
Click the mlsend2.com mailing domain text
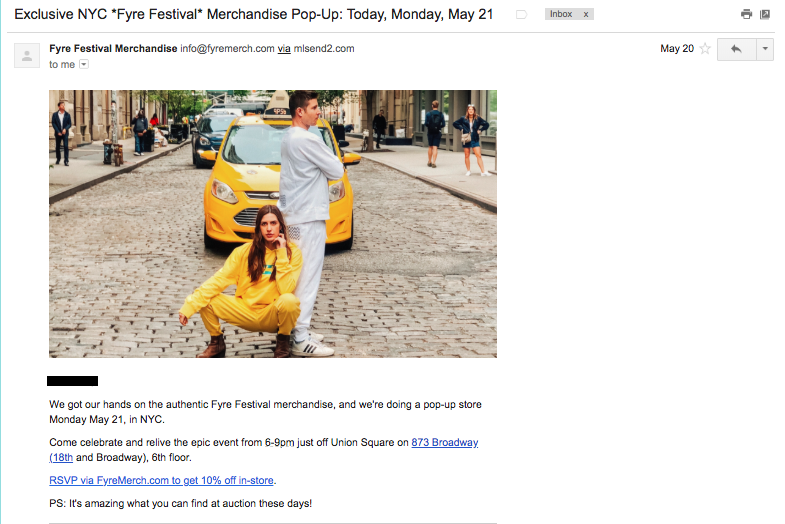[x=324, y=49]
